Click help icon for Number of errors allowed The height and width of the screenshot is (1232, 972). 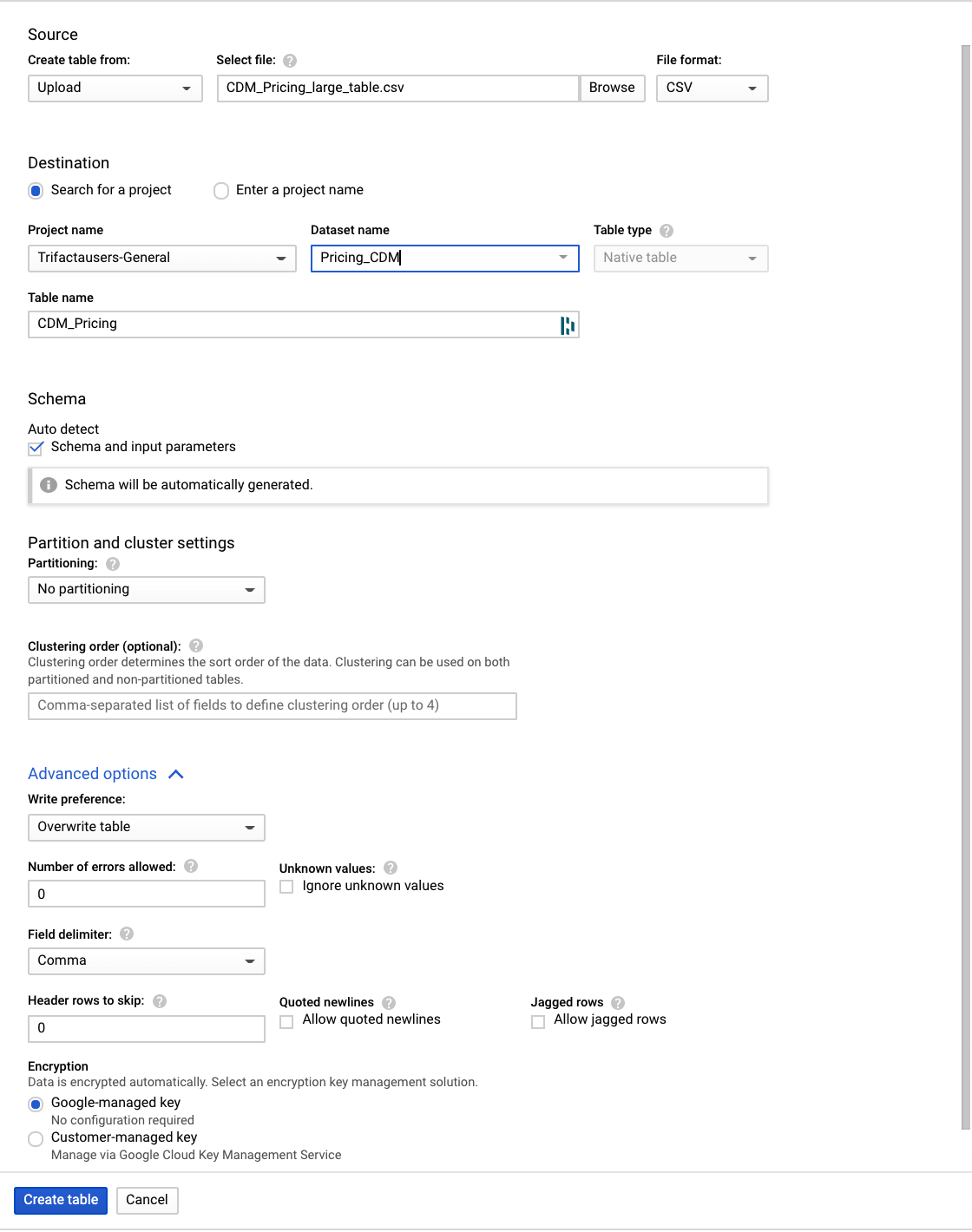point(191,866)
